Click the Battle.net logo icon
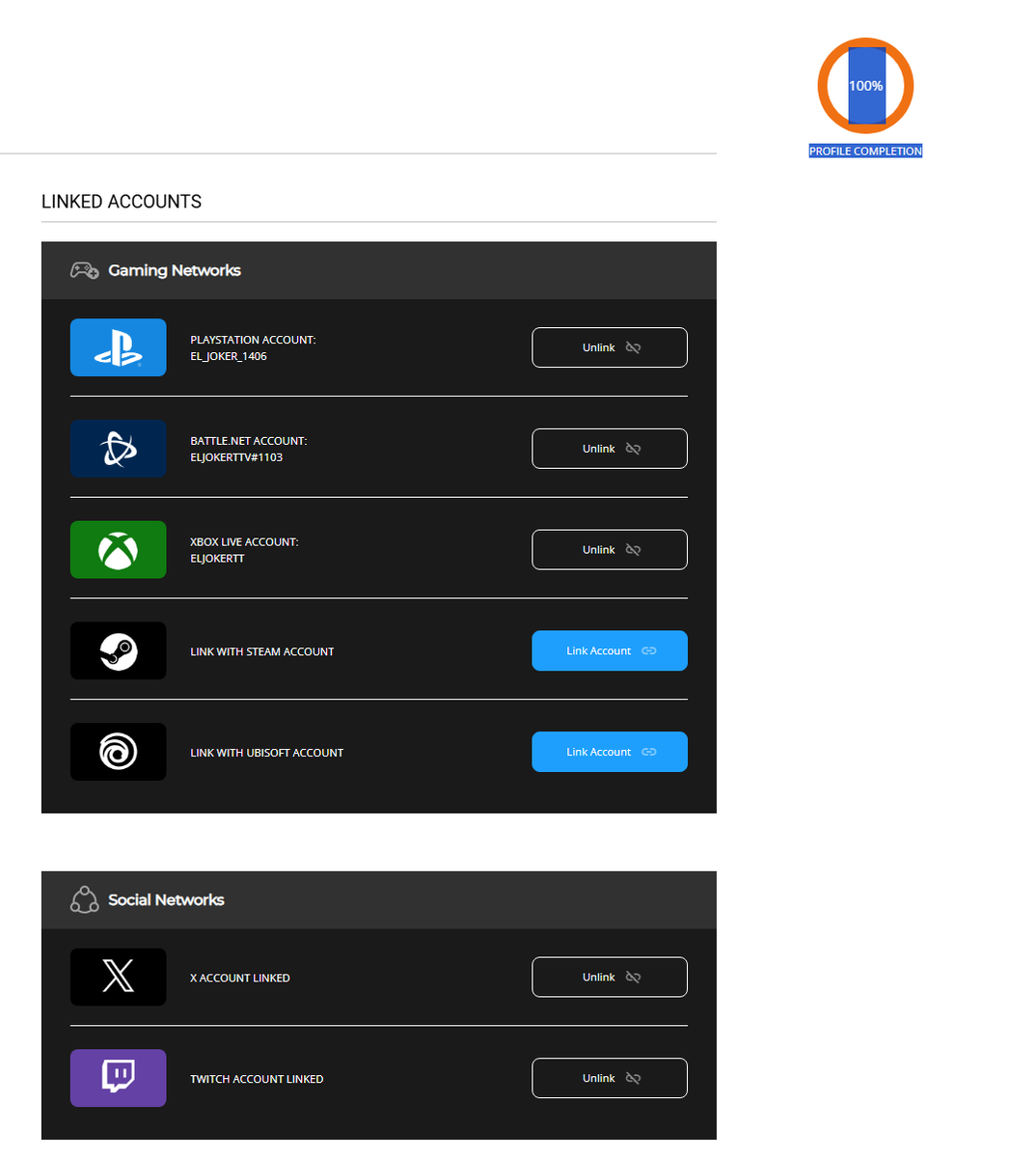The image size is (1036, 1158). coord(118,449)
